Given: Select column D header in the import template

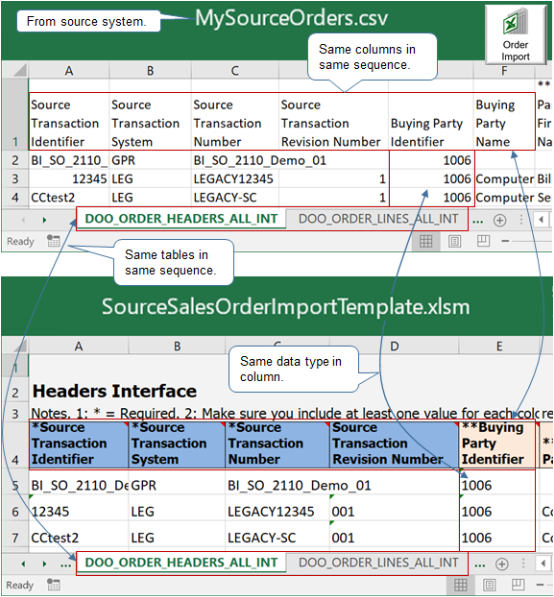Looking at the screenshot, I should click(394, 346).
